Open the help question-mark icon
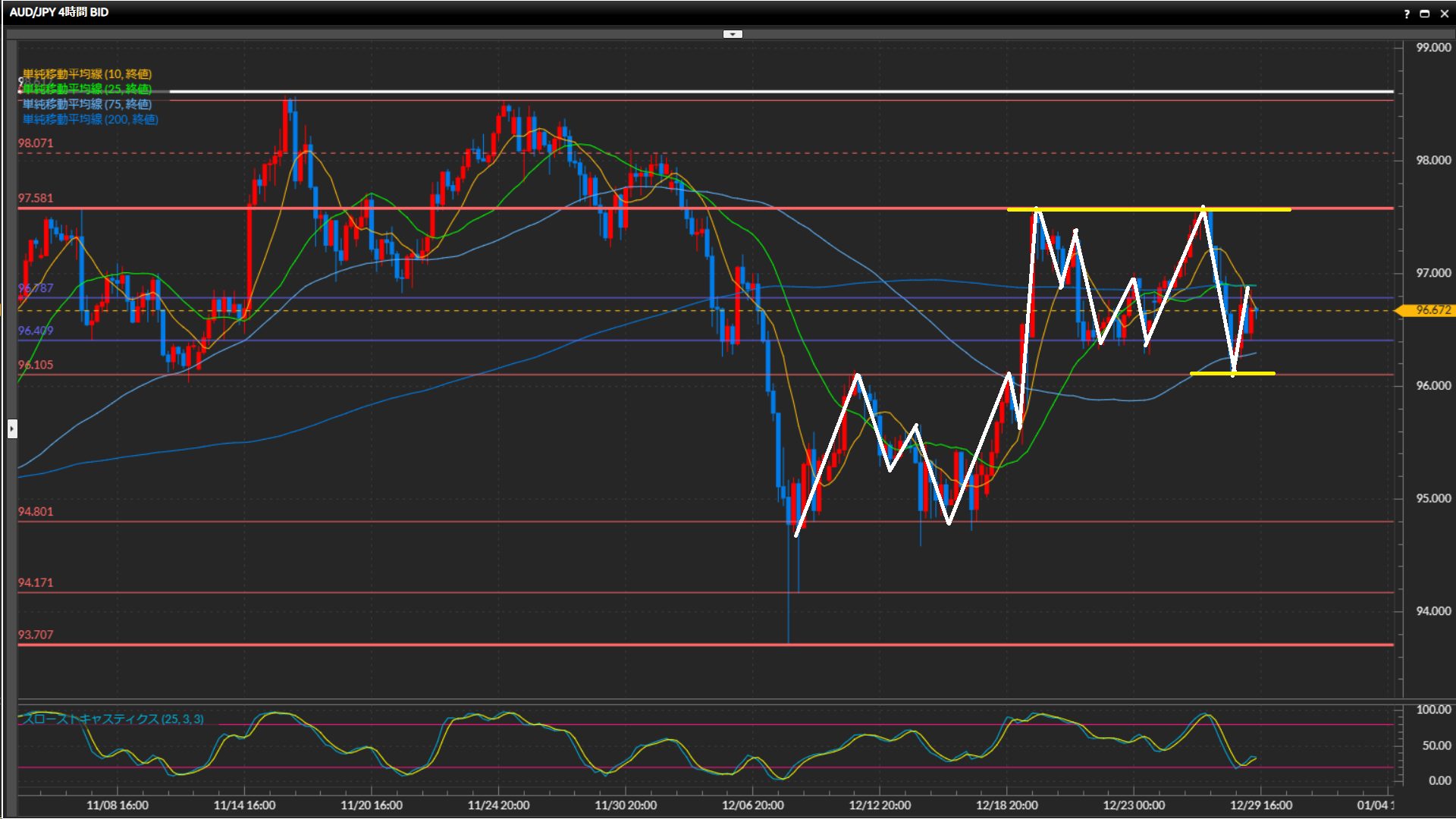1456x819 pixels. [1407, 13]
